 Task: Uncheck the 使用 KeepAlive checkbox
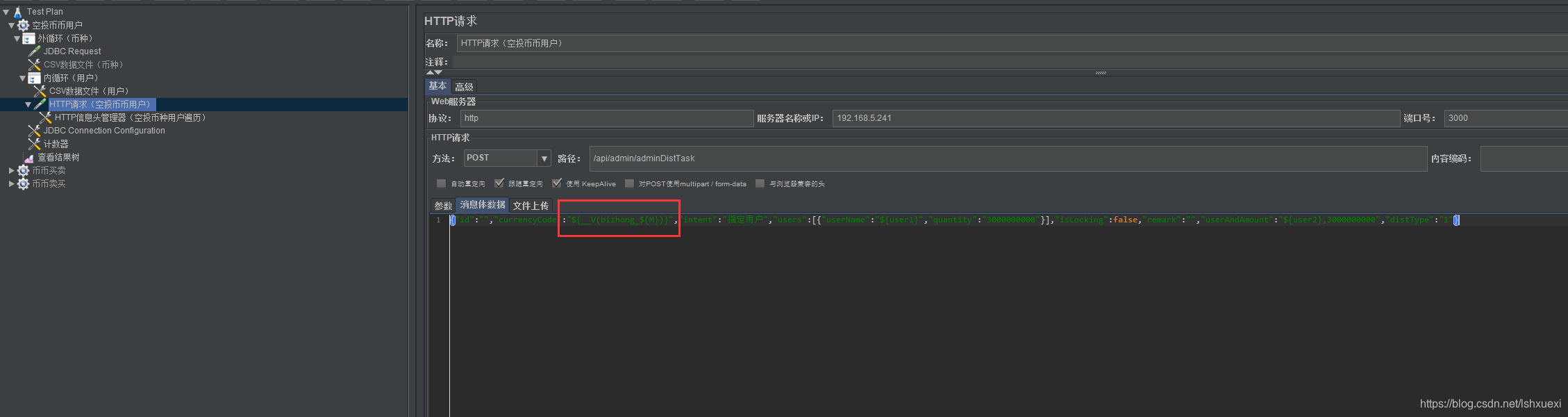556,183
